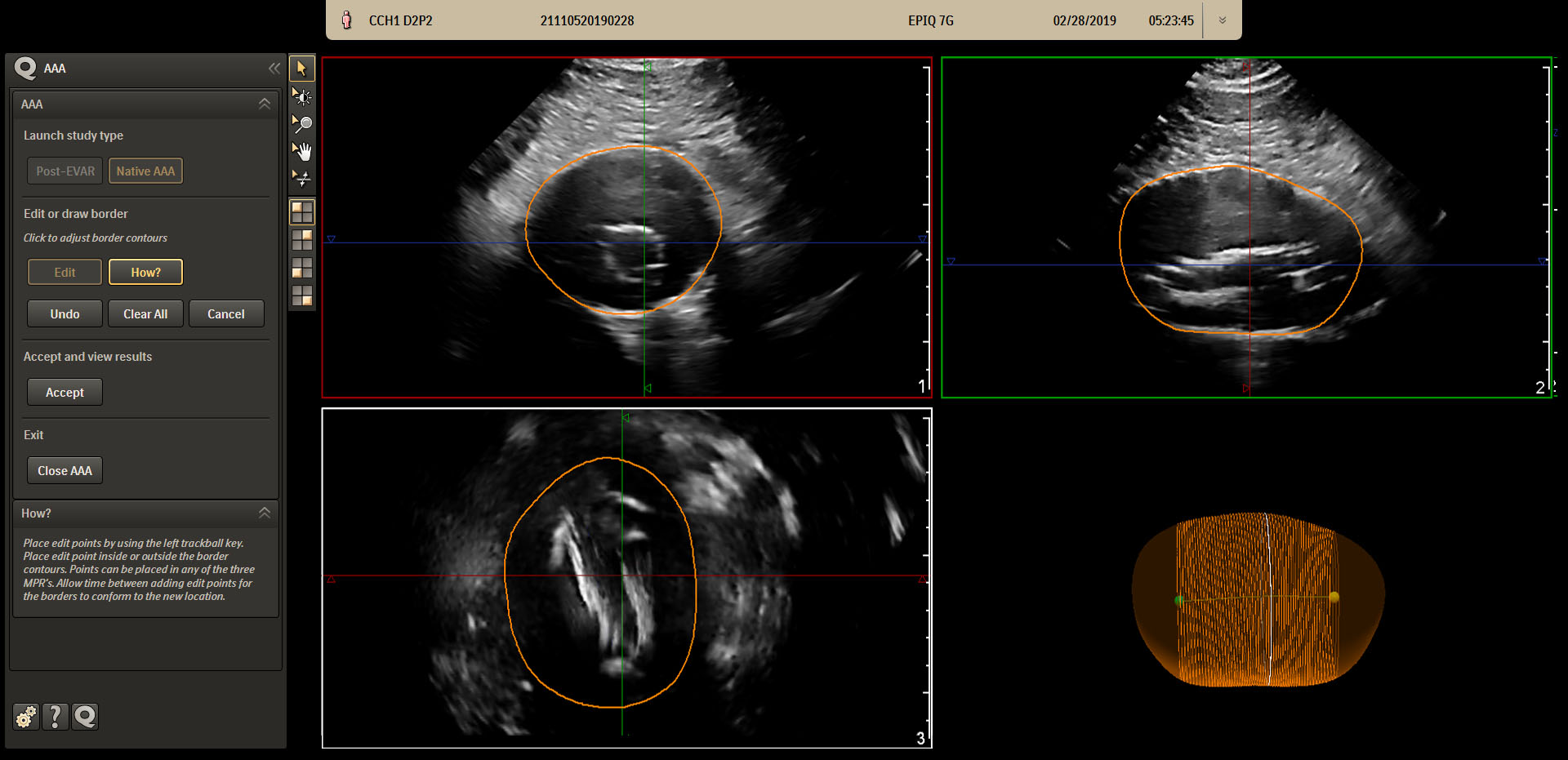Image resolution: width=1568 pixels, height=760 pixels.
Task: Expand the patient header dropdown arrow
Action: 1223,20
